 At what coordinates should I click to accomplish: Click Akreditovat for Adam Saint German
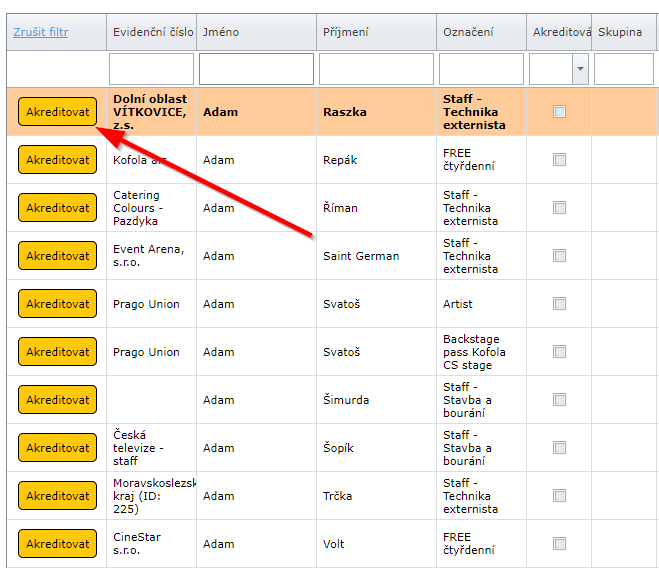pos(57,256)
